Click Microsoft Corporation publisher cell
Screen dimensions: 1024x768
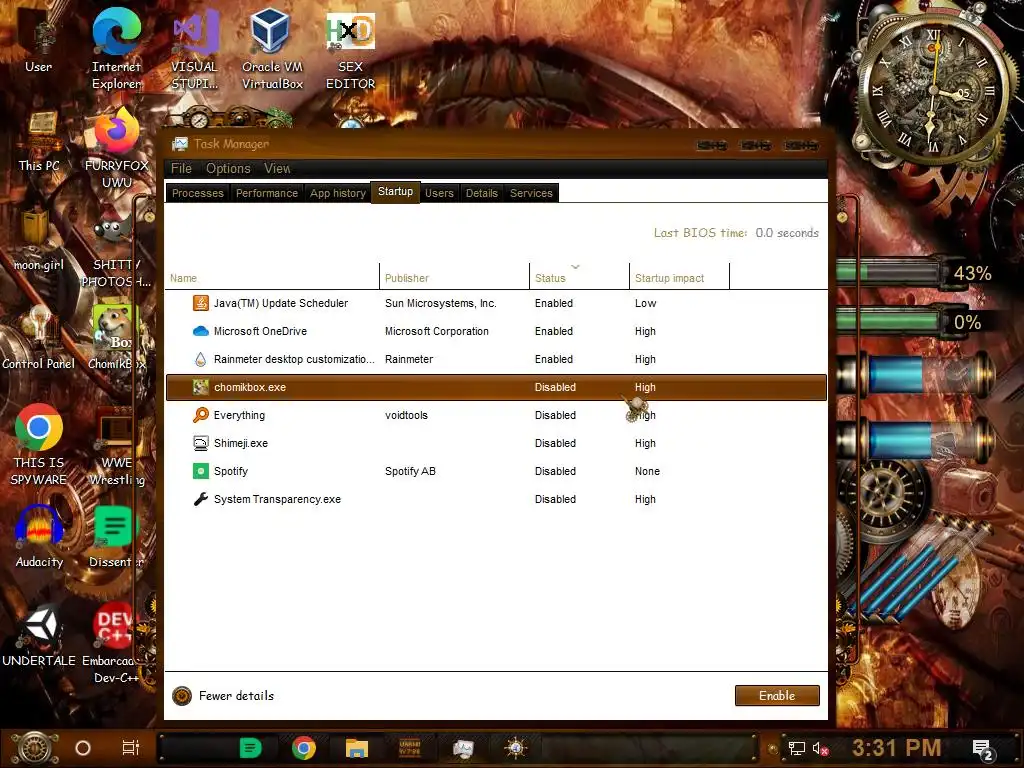(x=437, y=331)
